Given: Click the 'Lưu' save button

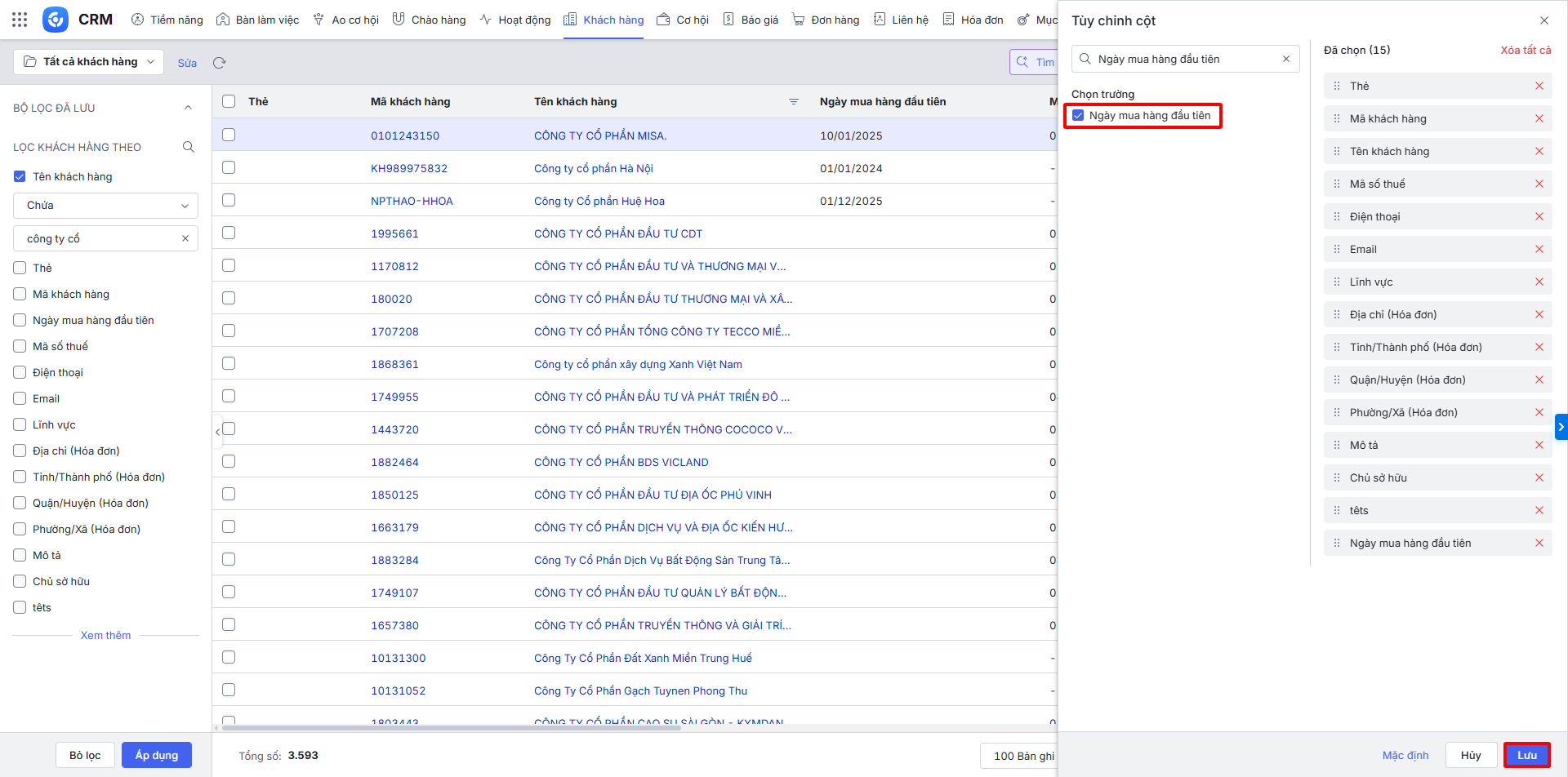Looking at the screenshot, I should tap(1526, 755).
